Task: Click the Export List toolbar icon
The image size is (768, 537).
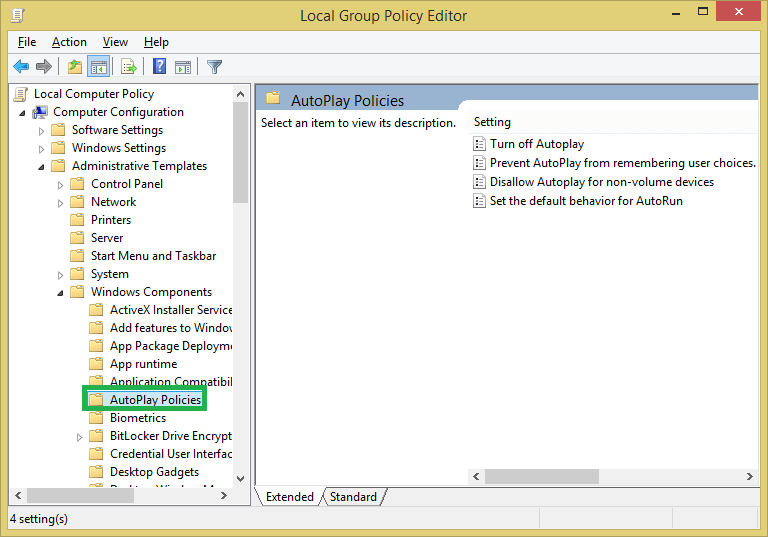Action: click(x=129, y=67)
